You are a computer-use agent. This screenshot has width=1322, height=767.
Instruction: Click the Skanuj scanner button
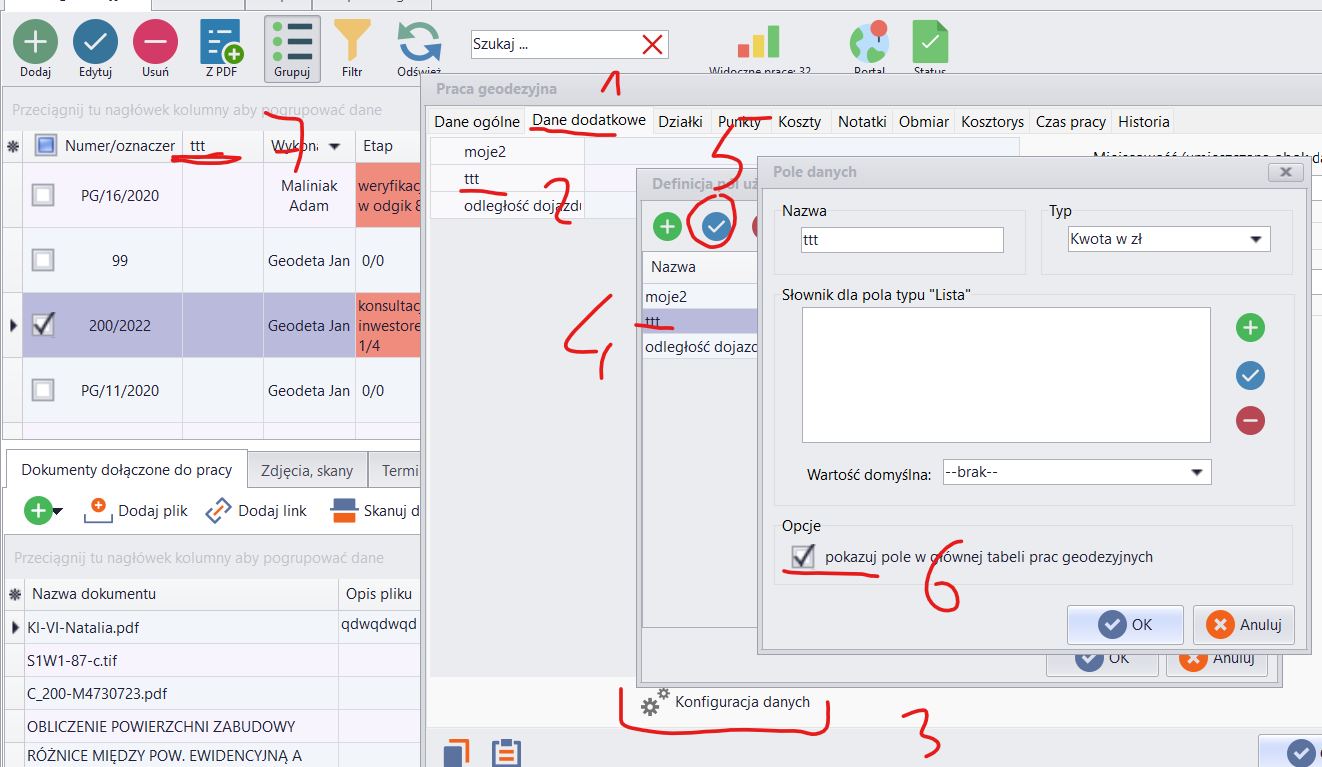point(373,511)
